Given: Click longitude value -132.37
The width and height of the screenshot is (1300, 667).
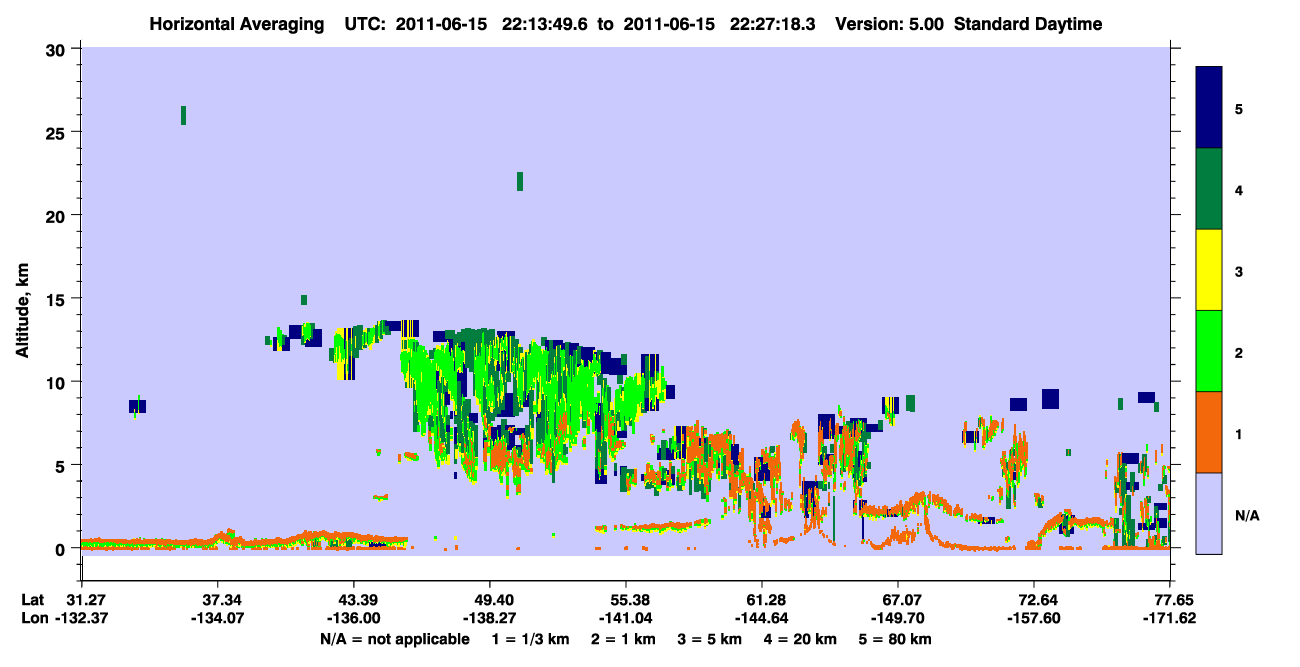Looking at the screenshot, I should click(x=81, y=618).
